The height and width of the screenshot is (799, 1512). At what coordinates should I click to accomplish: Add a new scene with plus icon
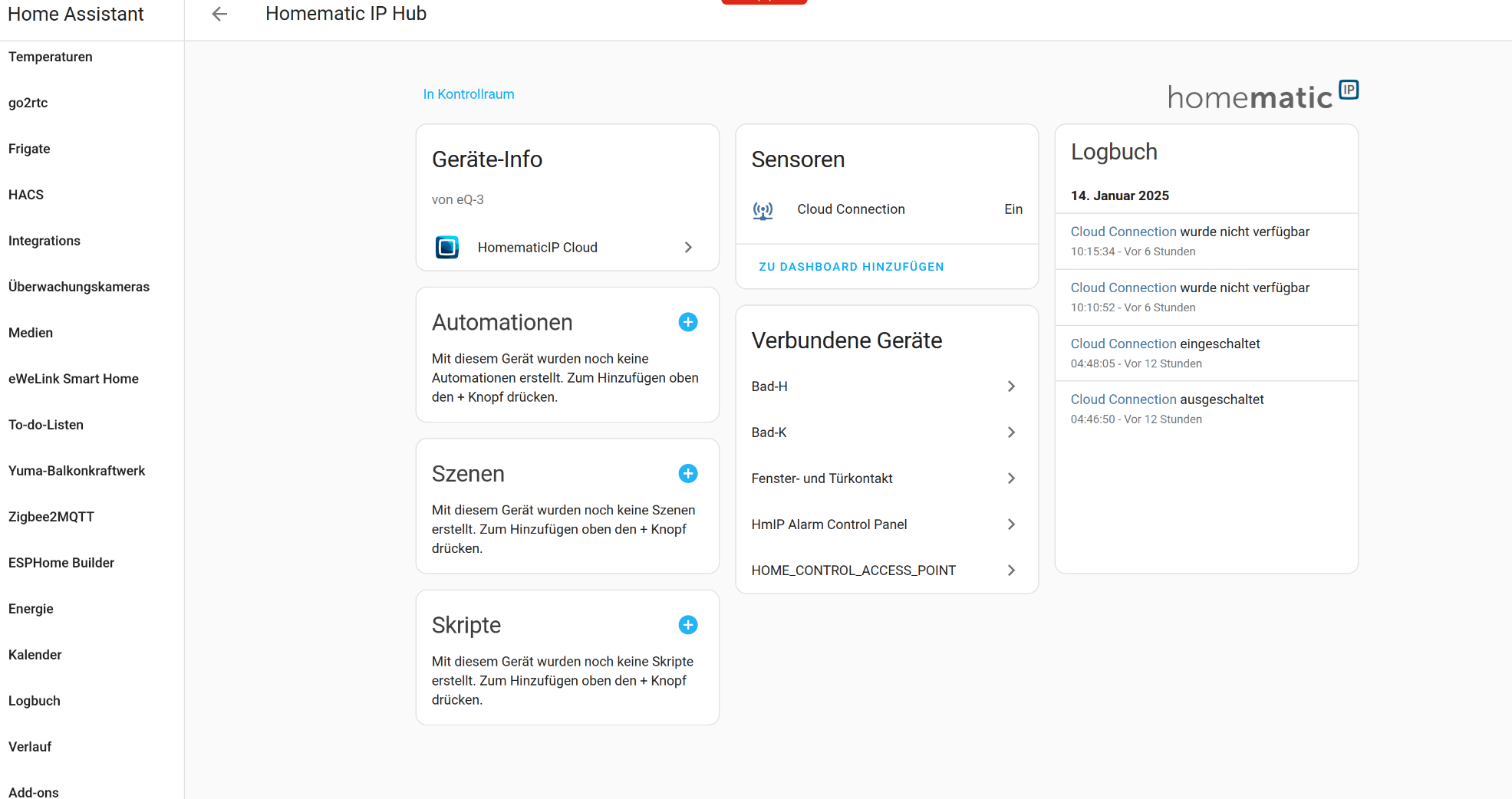coord(688,474)
